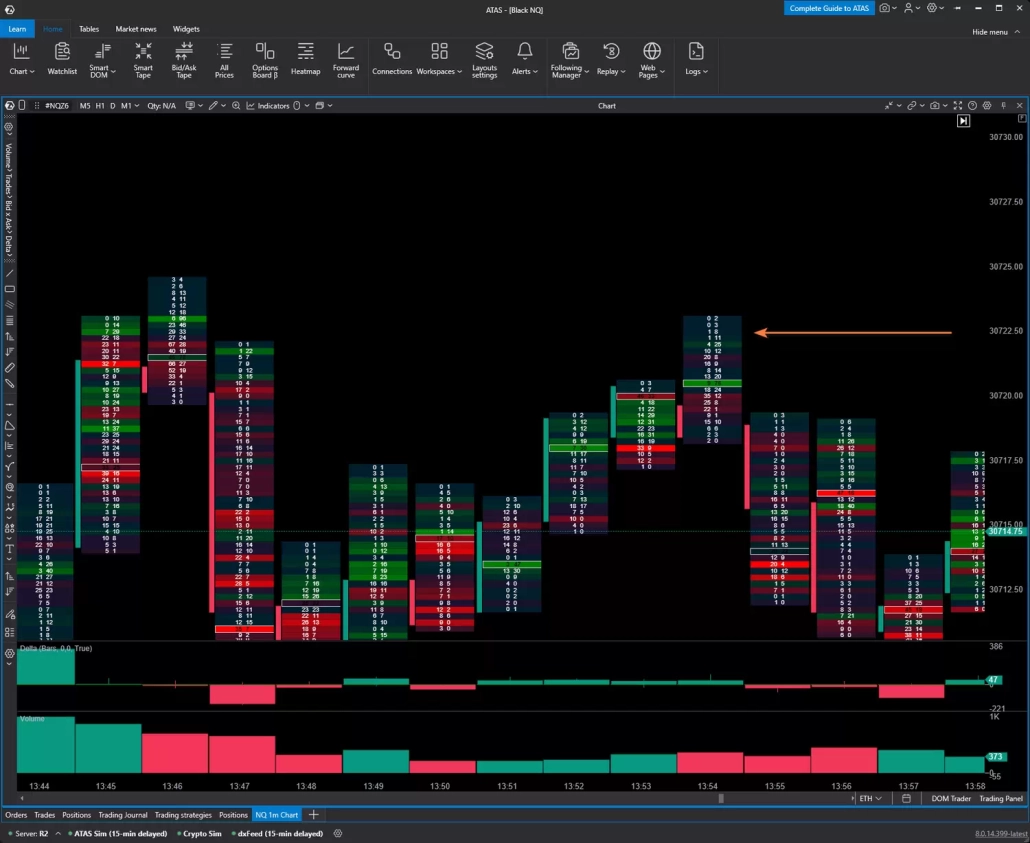The width and height of the screenshot is (1030, 843).
Task: Click the ATAS logo in title bar
Action: [x=9, y=9]
